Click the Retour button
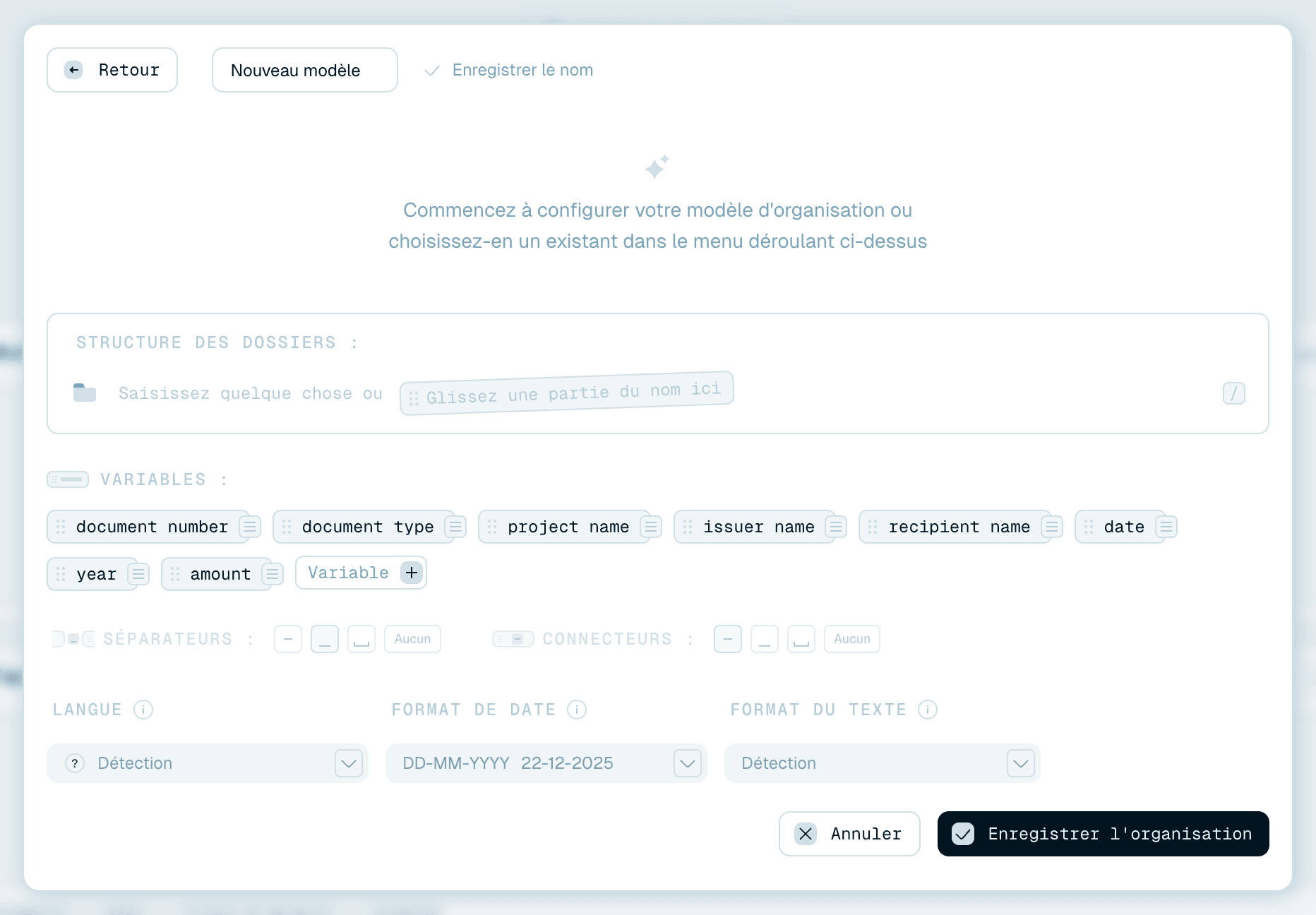 112,70
